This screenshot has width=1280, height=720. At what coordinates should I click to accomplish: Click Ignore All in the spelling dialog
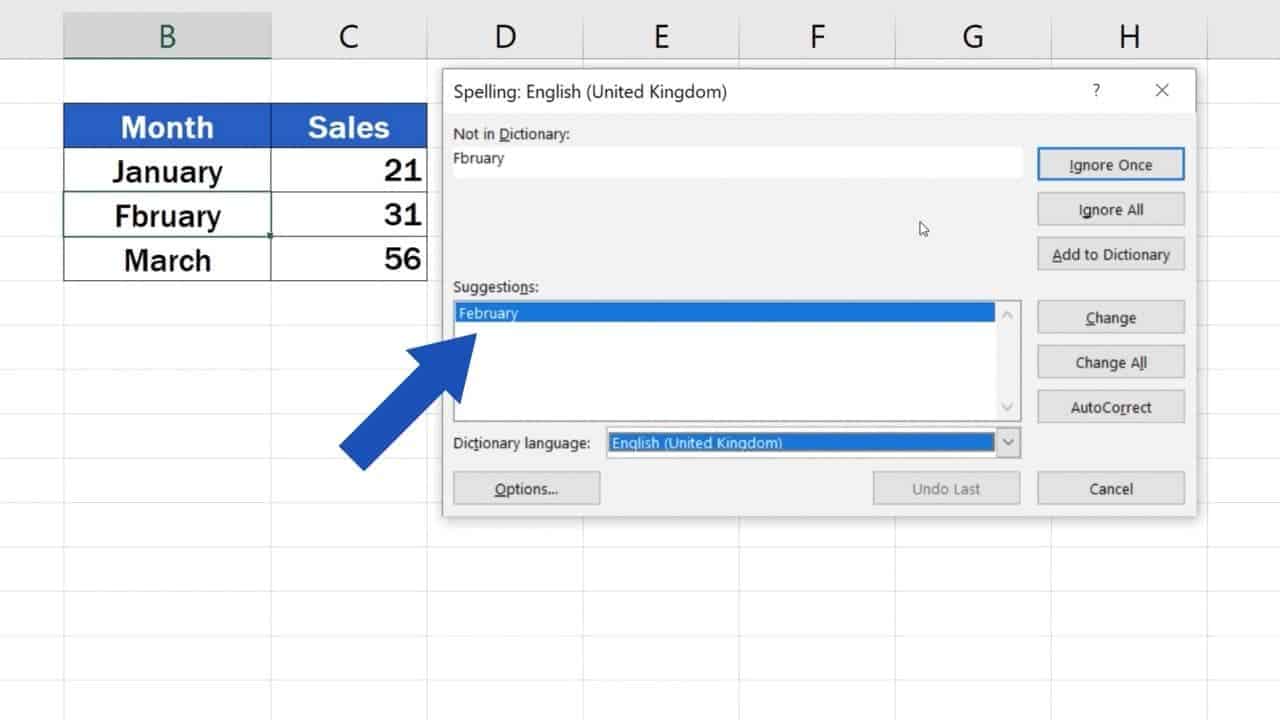(x=1110, y=209)
